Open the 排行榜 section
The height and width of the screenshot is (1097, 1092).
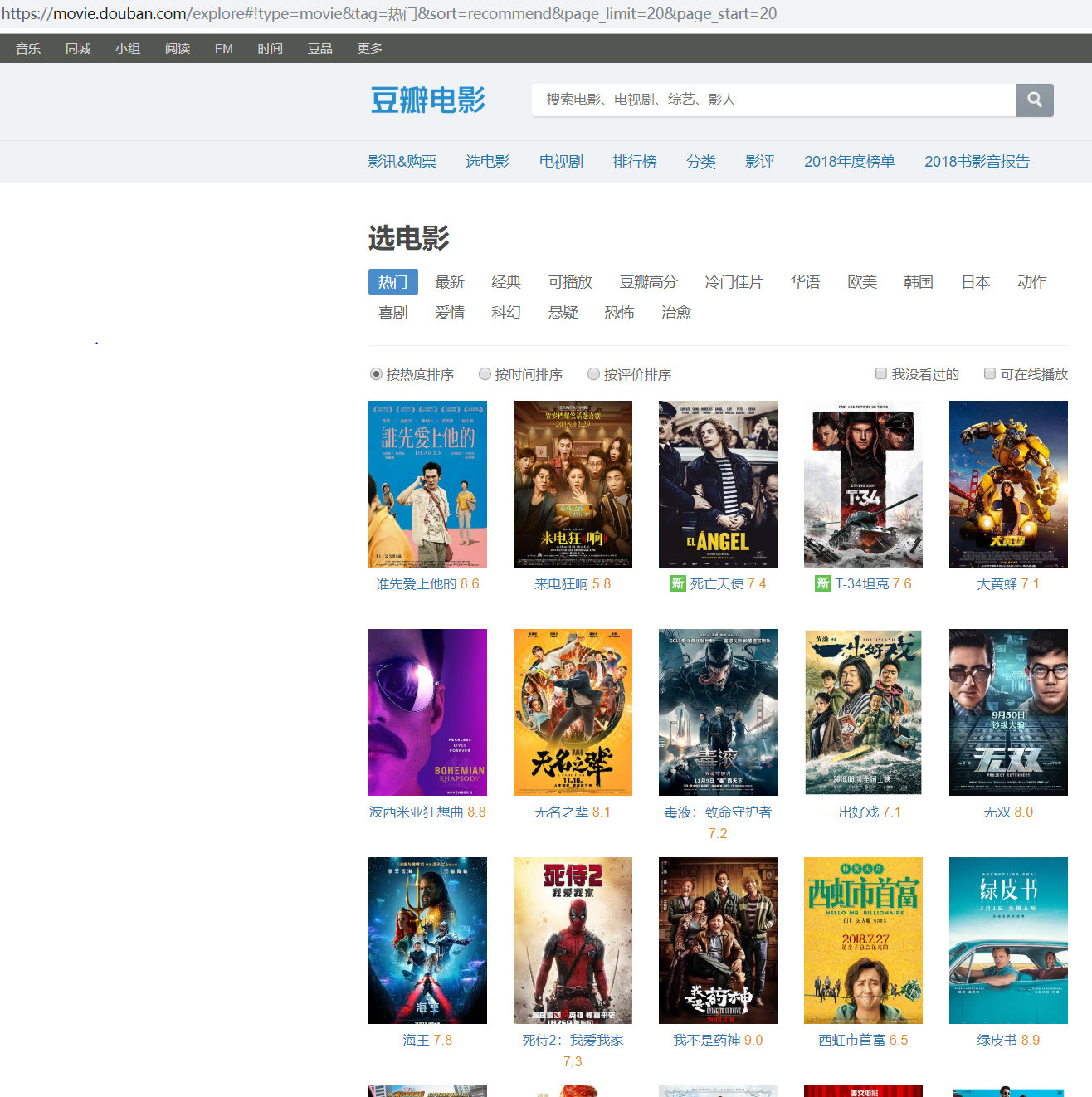[x=634, y=162]
